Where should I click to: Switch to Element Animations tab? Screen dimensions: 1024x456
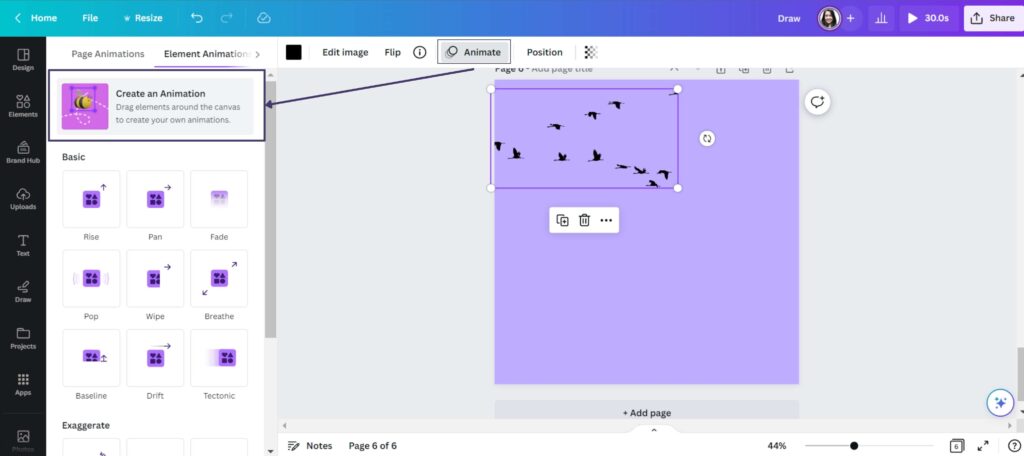point(206,54)
